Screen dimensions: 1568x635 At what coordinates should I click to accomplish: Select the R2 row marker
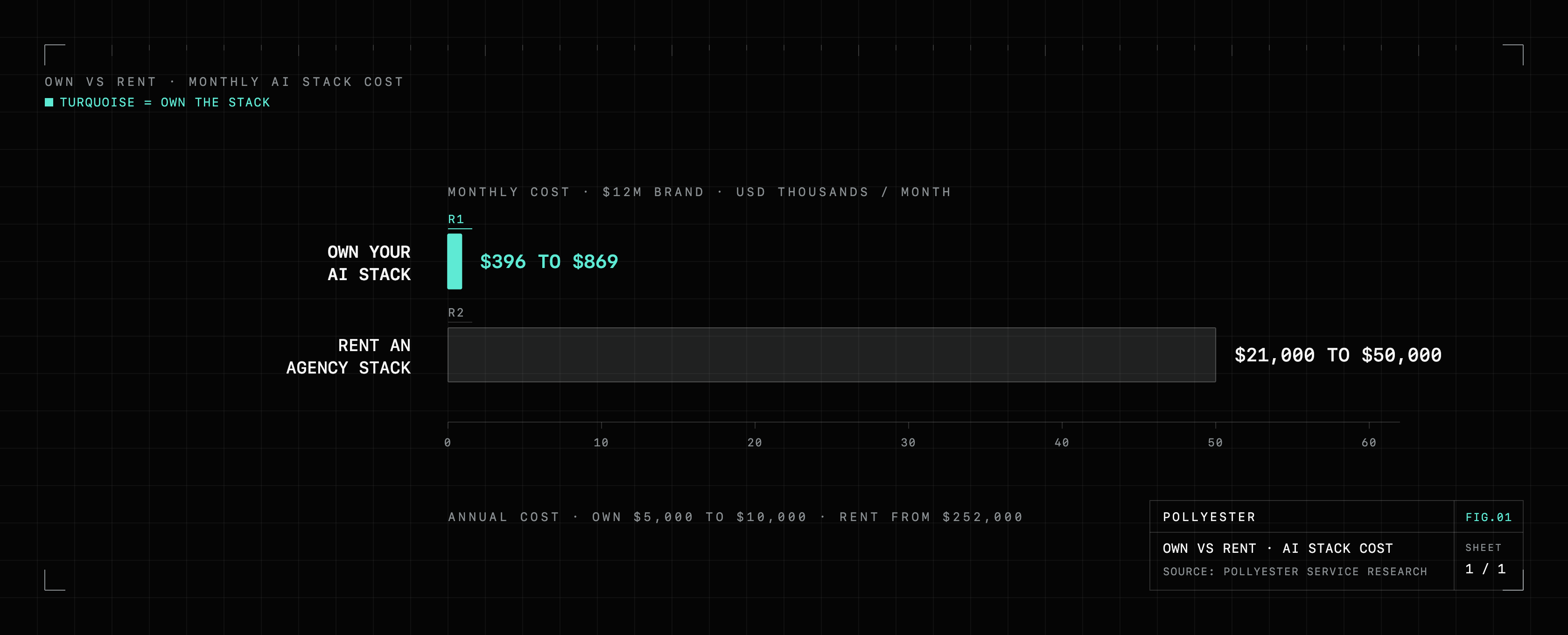pos(456,312)
